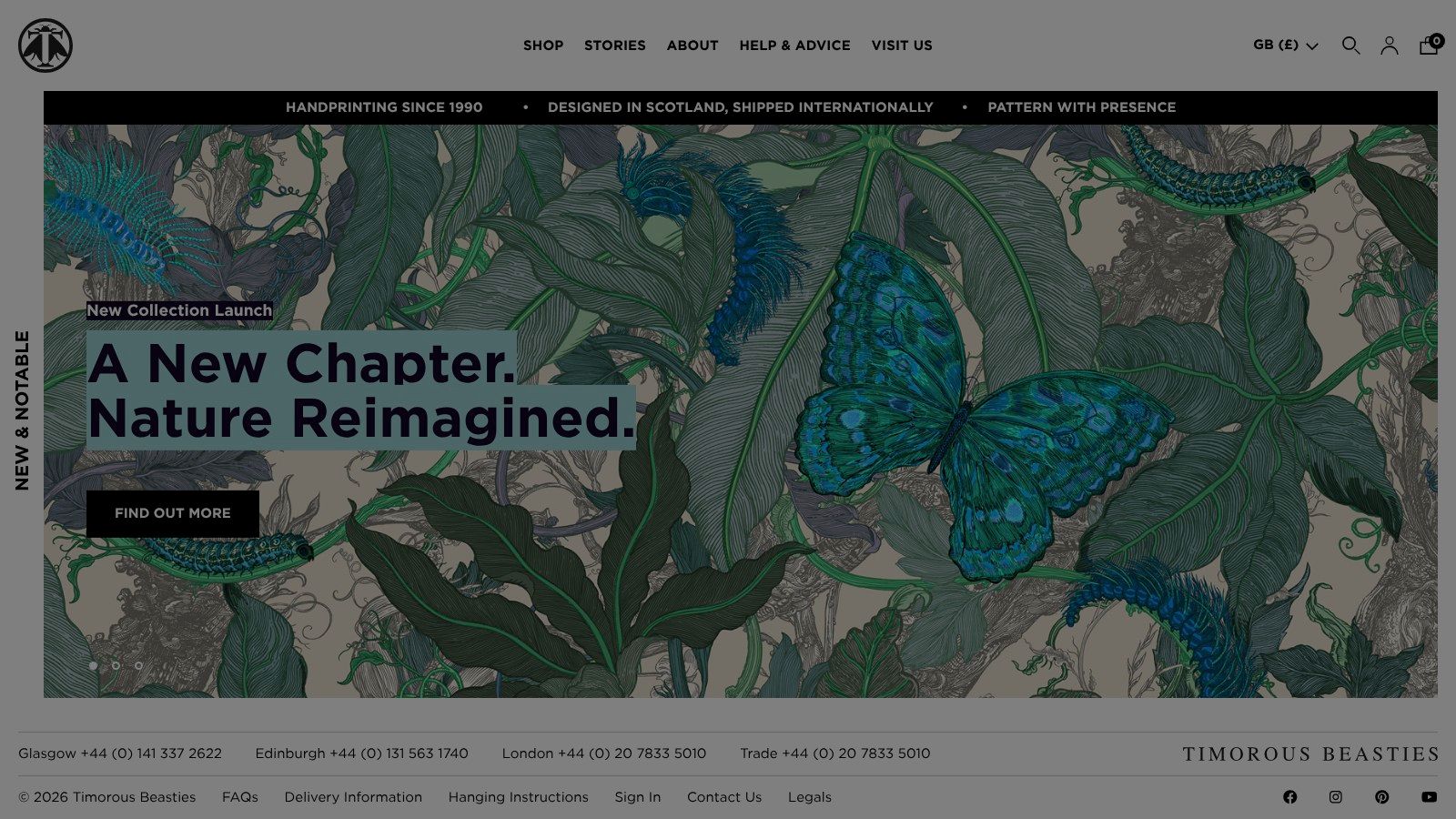The image size is (1456, 819).
Task: Click the Timorous Beasties footer wordmark
Action: click(1310, 754)
